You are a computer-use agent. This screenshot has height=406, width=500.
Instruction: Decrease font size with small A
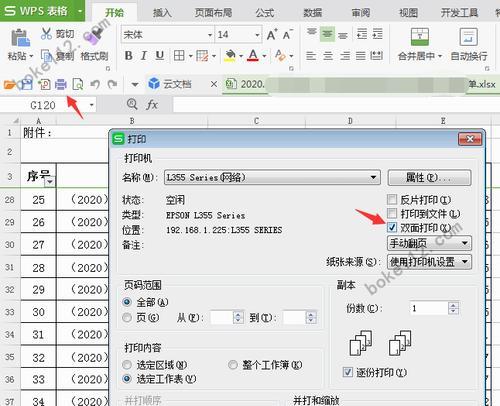287,35
